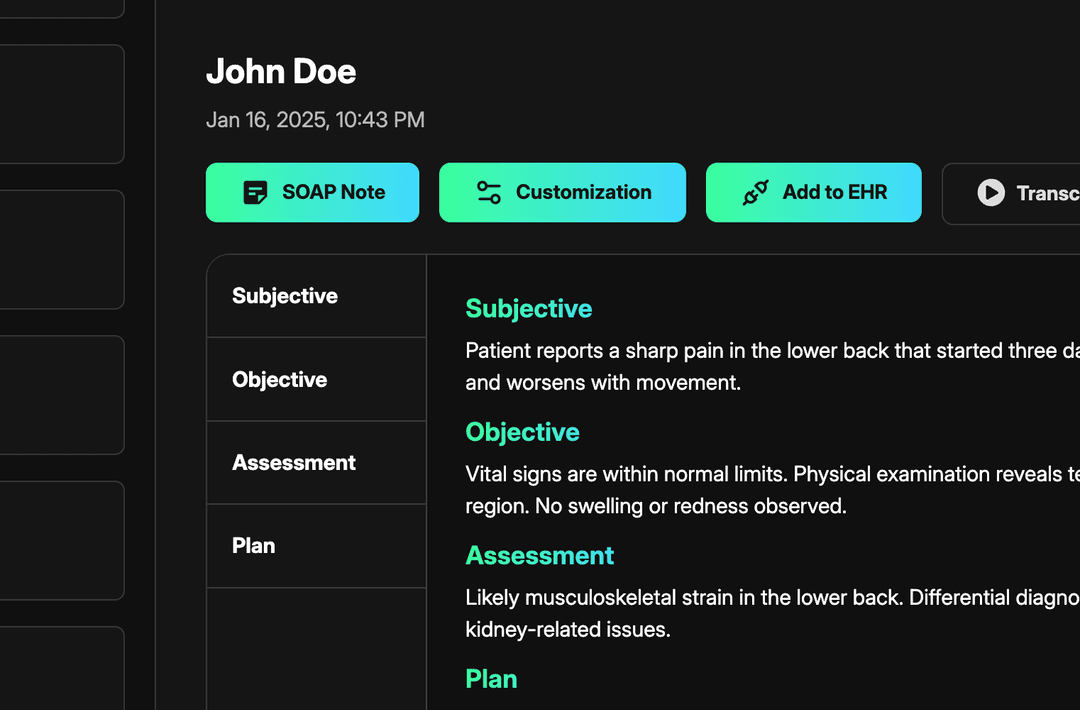Click the John Doe patient name
Screen dimensions: 1080x710
point(281,72)
